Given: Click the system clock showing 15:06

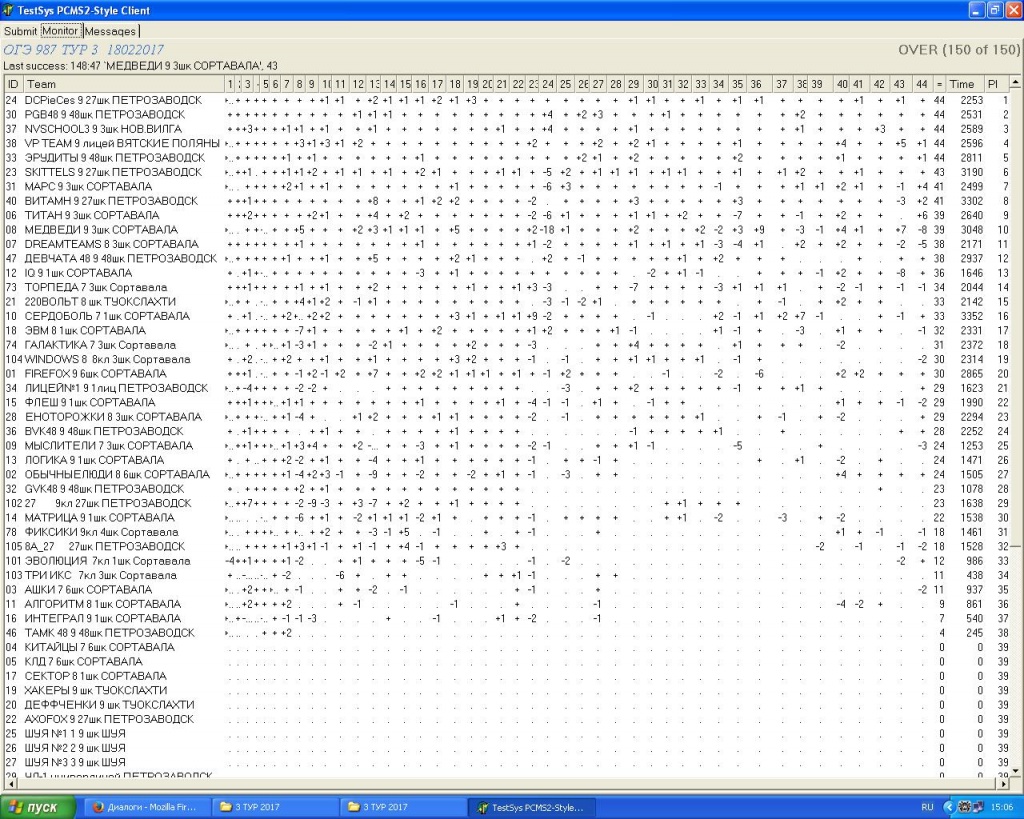Looking at the screenshot, I should pos(1002,807).
